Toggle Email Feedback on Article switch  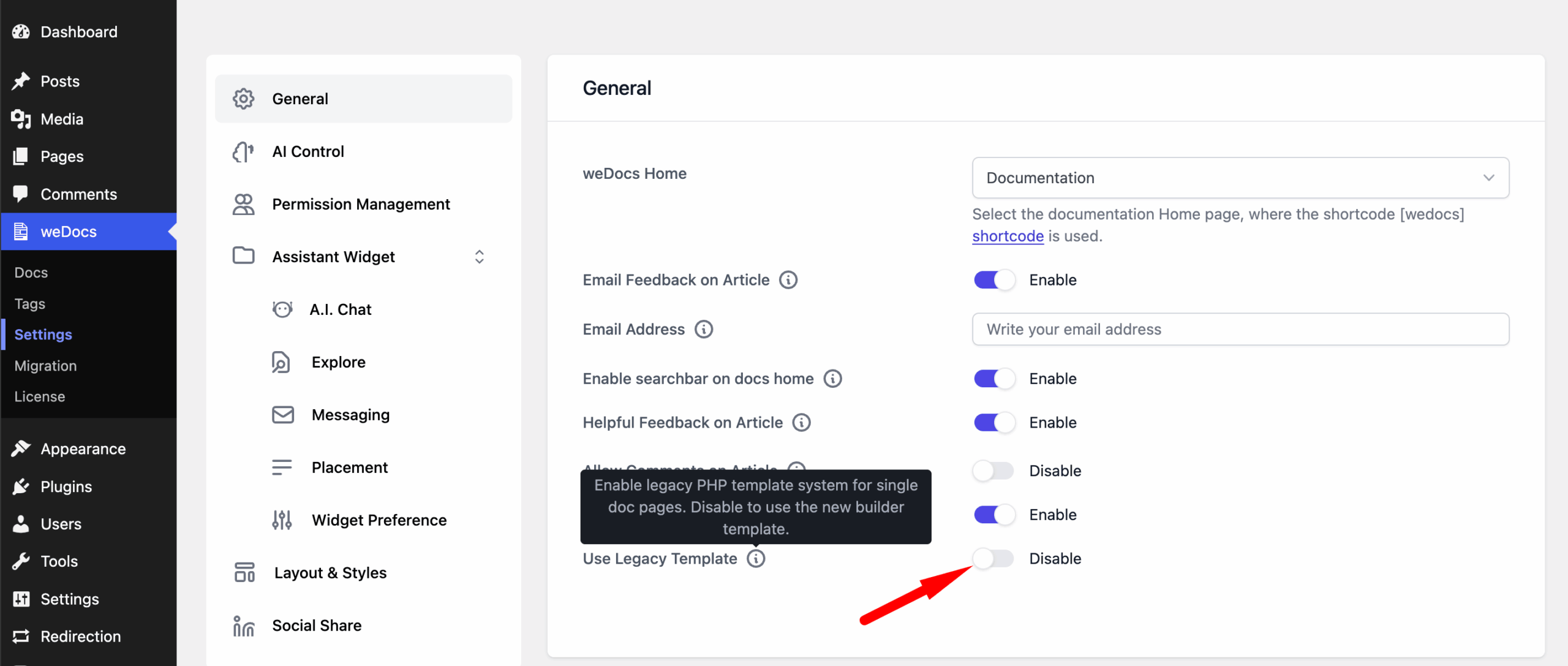pos(993,280)
